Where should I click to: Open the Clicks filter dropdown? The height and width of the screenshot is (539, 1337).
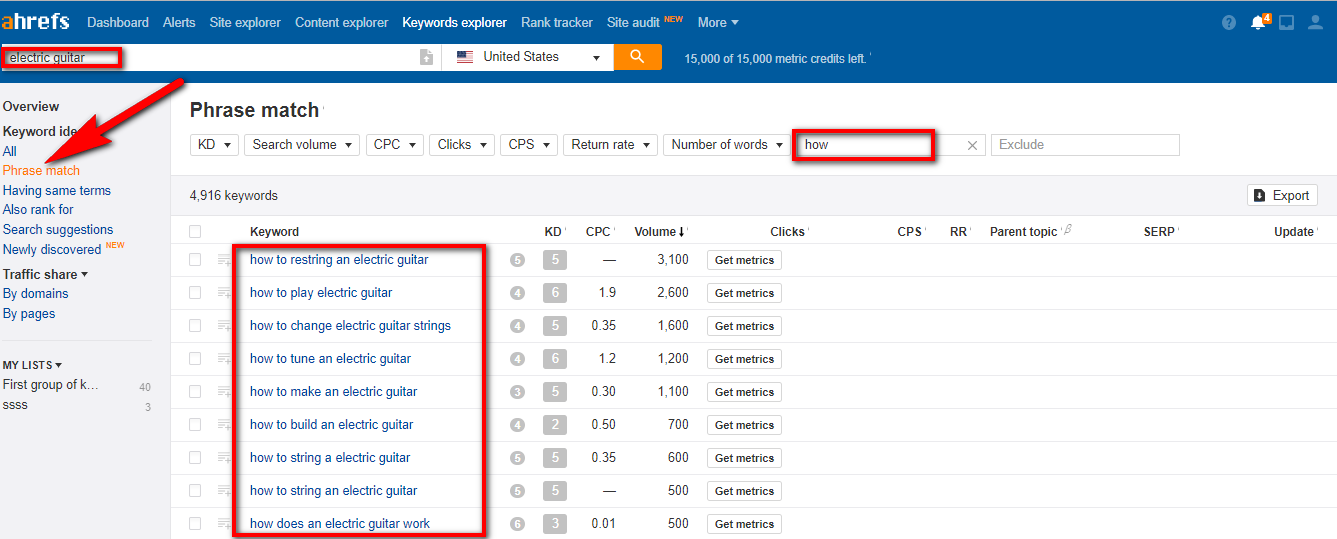pyautogui.click(x=462, y=145)
